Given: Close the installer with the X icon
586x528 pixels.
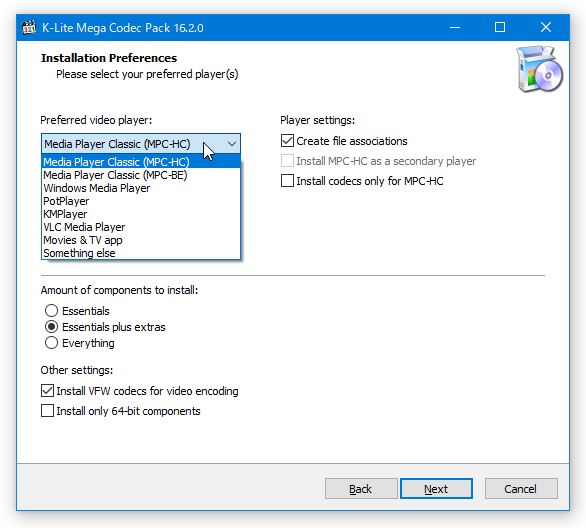Looking at the screenshot, I should (x=546, y=28).
